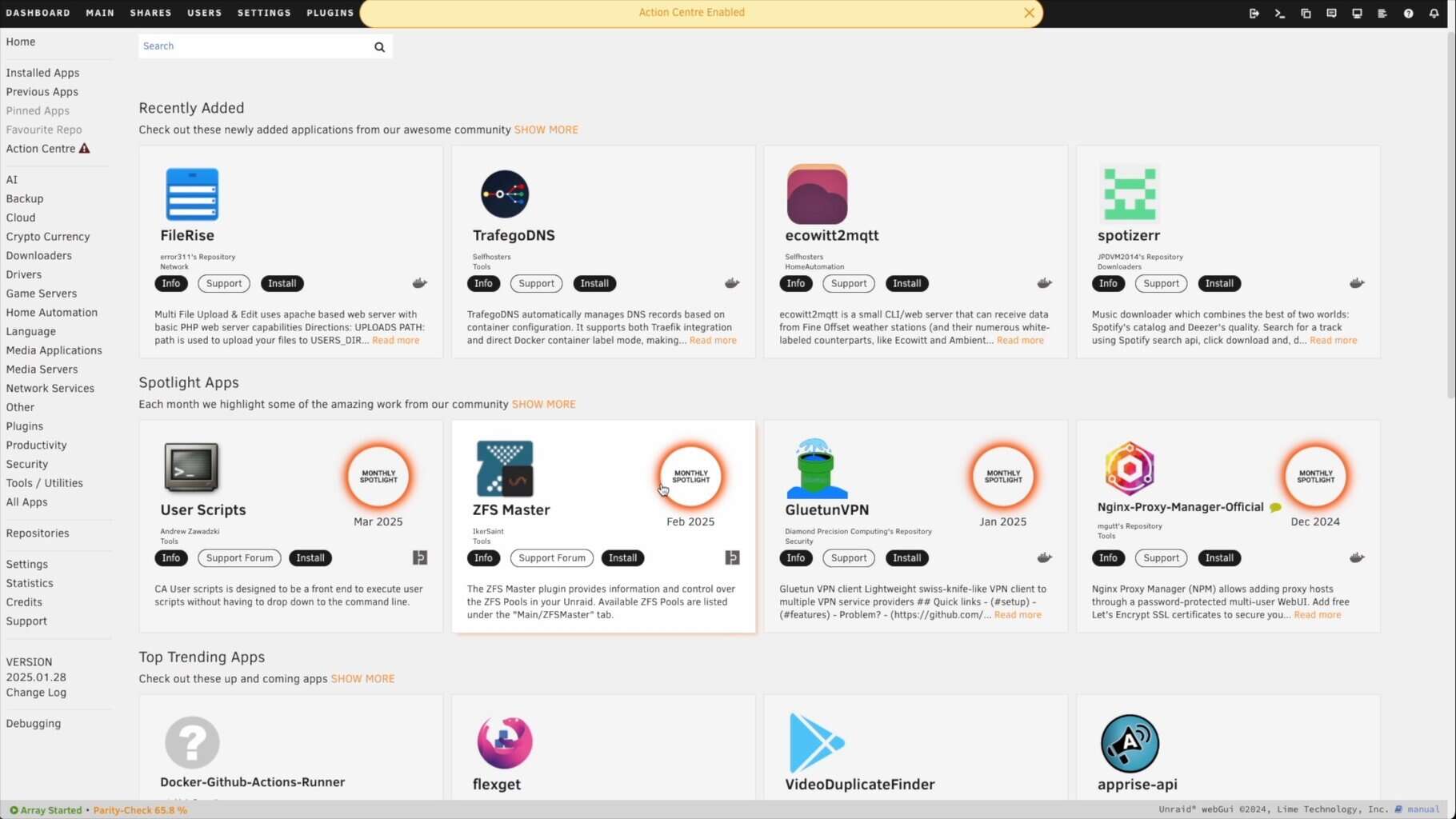This screenshot has width=1456, height=819.
Task: Click Install on the ZFS Master card
Action: point(622,557)
